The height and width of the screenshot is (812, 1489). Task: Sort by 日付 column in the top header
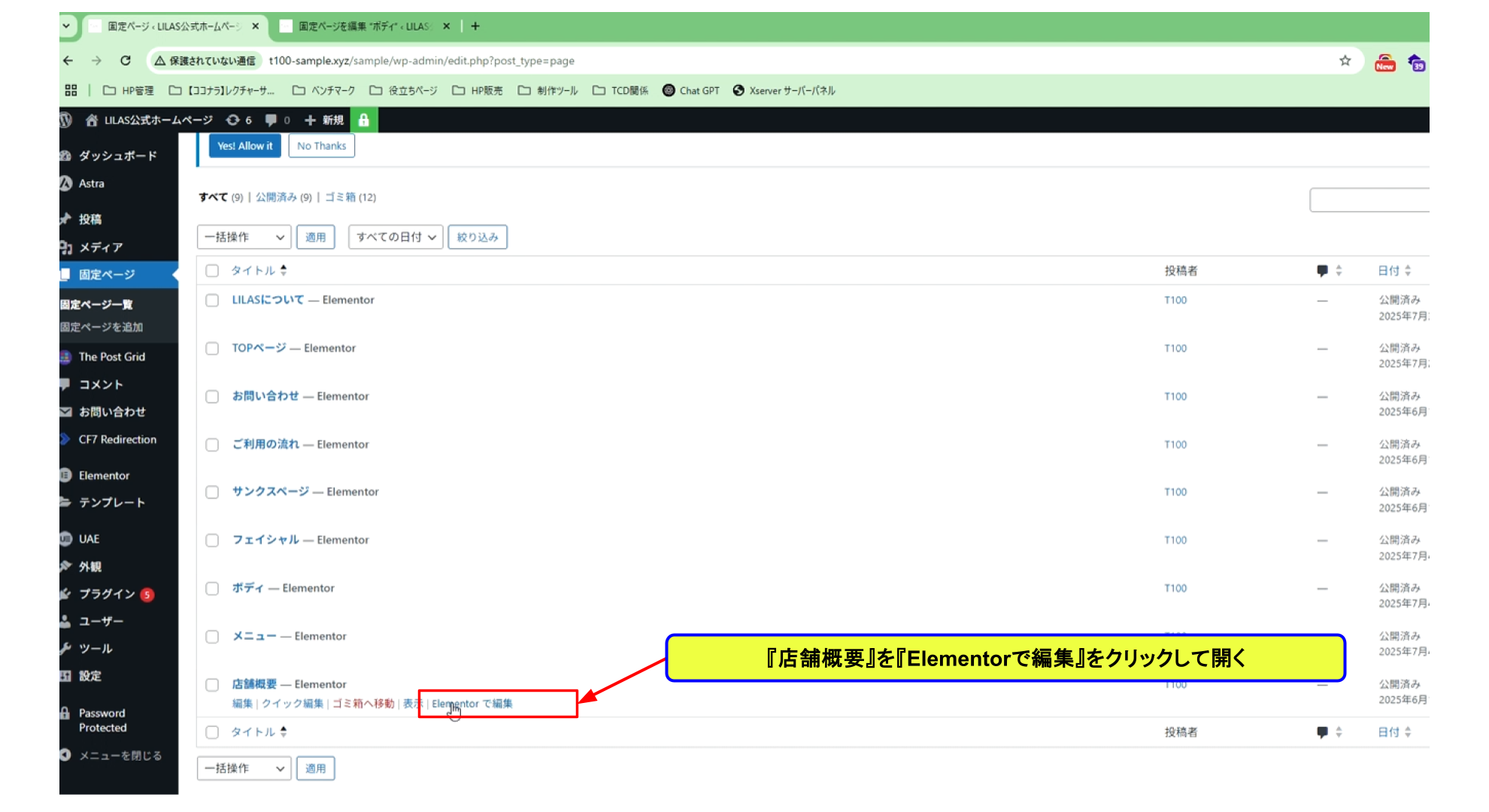pos(1394,271)
